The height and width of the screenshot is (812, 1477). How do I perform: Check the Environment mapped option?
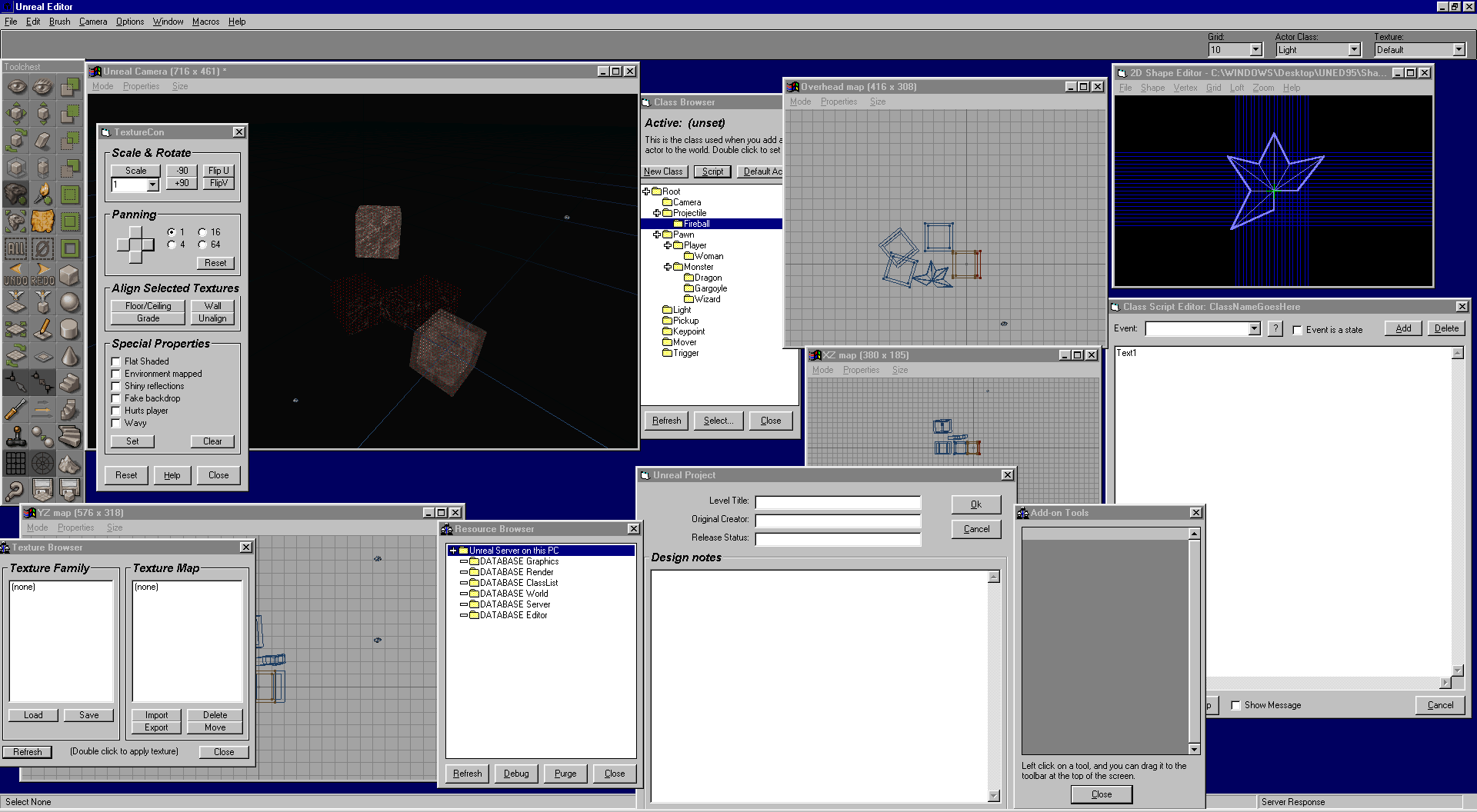click(x=116, y=374)
